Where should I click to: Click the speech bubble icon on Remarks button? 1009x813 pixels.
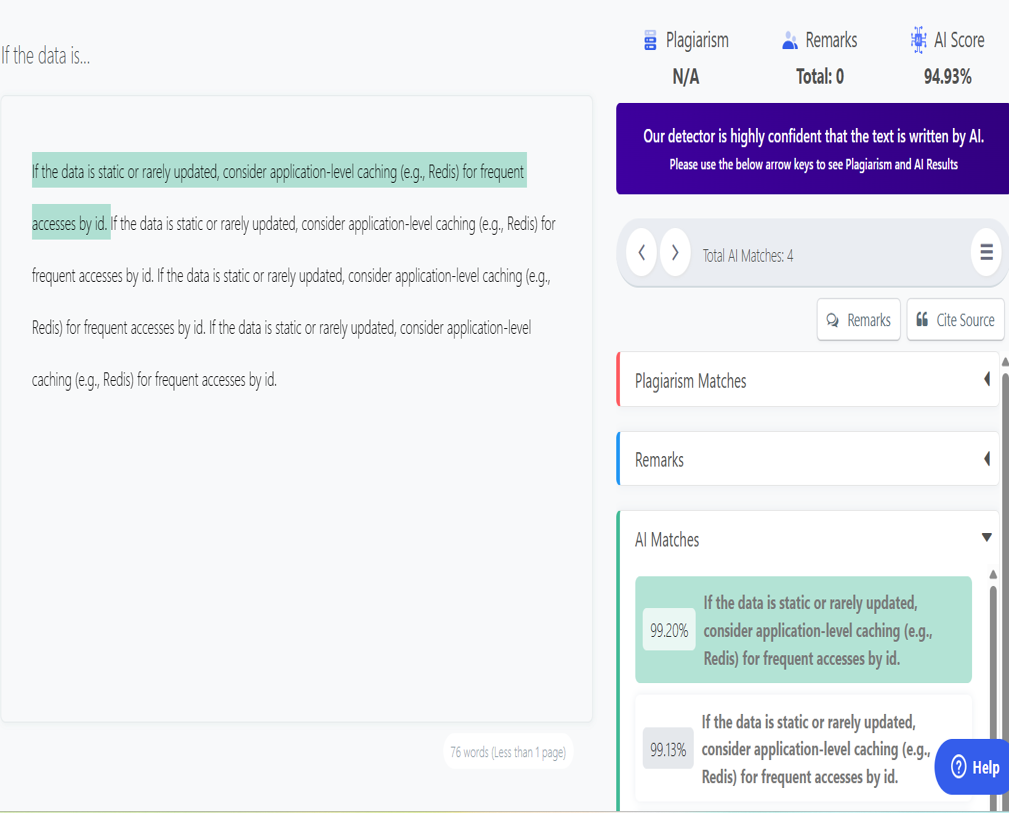click(833, 320)
